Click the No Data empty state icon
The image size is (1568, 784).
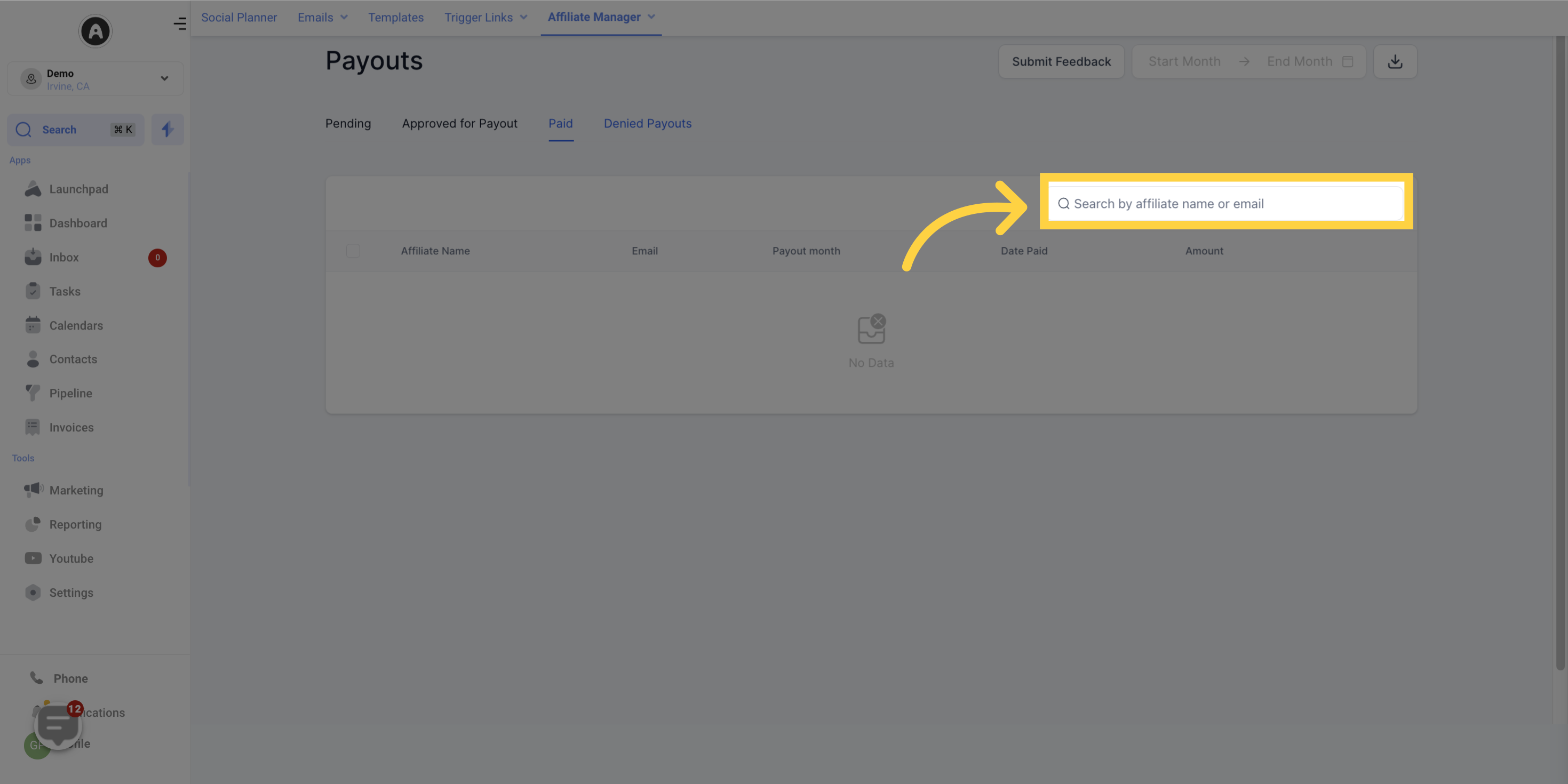coord(872,329)
